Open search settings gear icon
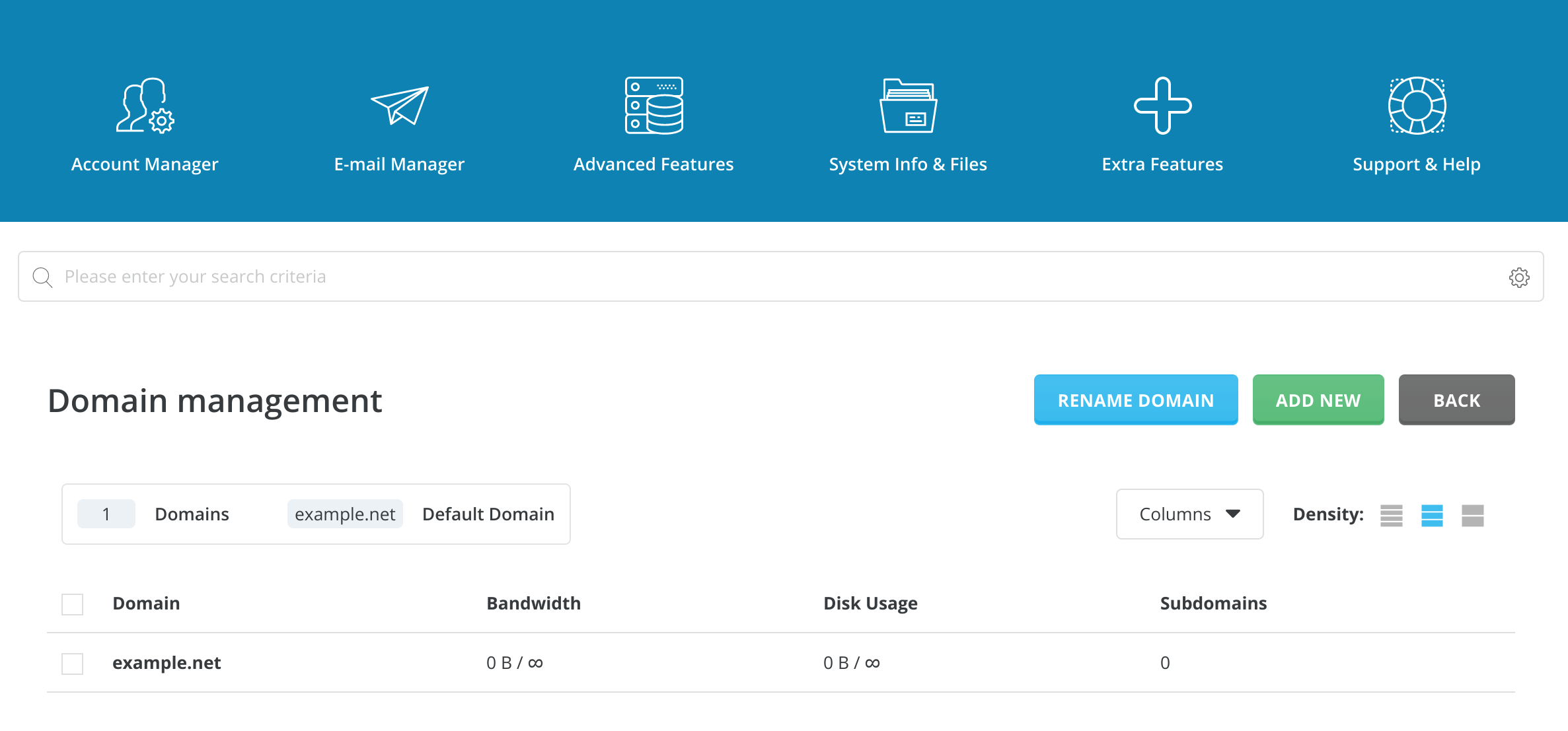 [x=1518, y=277]
